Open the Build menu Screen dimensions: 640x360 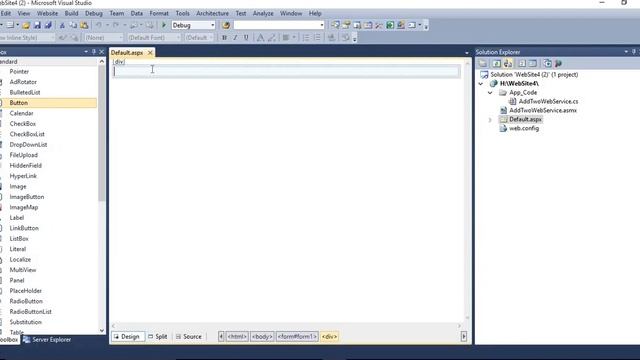[x=71, y=13]
